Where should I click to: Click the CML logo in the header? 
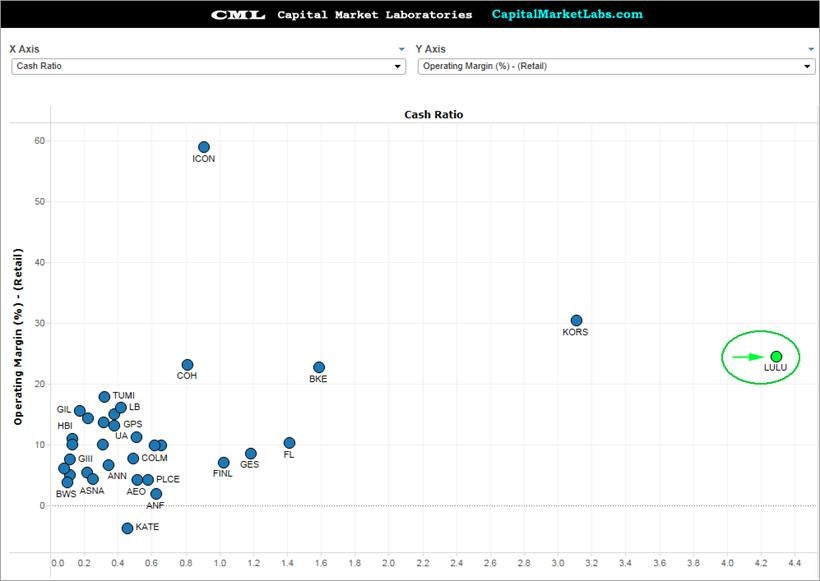pyautogui.click(x=238, y=15)
